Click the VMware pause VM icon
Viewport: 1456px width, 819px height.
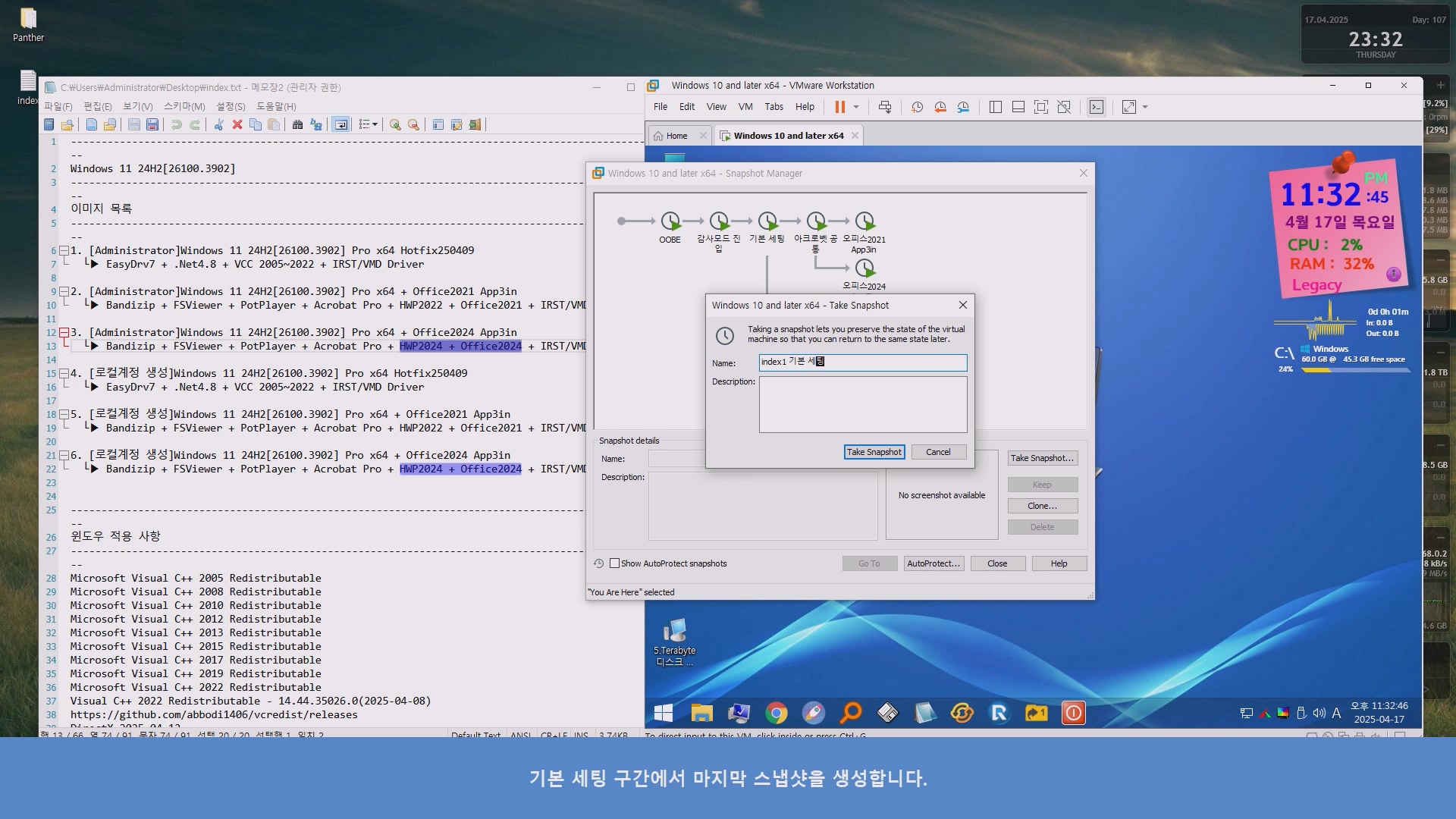[x=839, y=107]
